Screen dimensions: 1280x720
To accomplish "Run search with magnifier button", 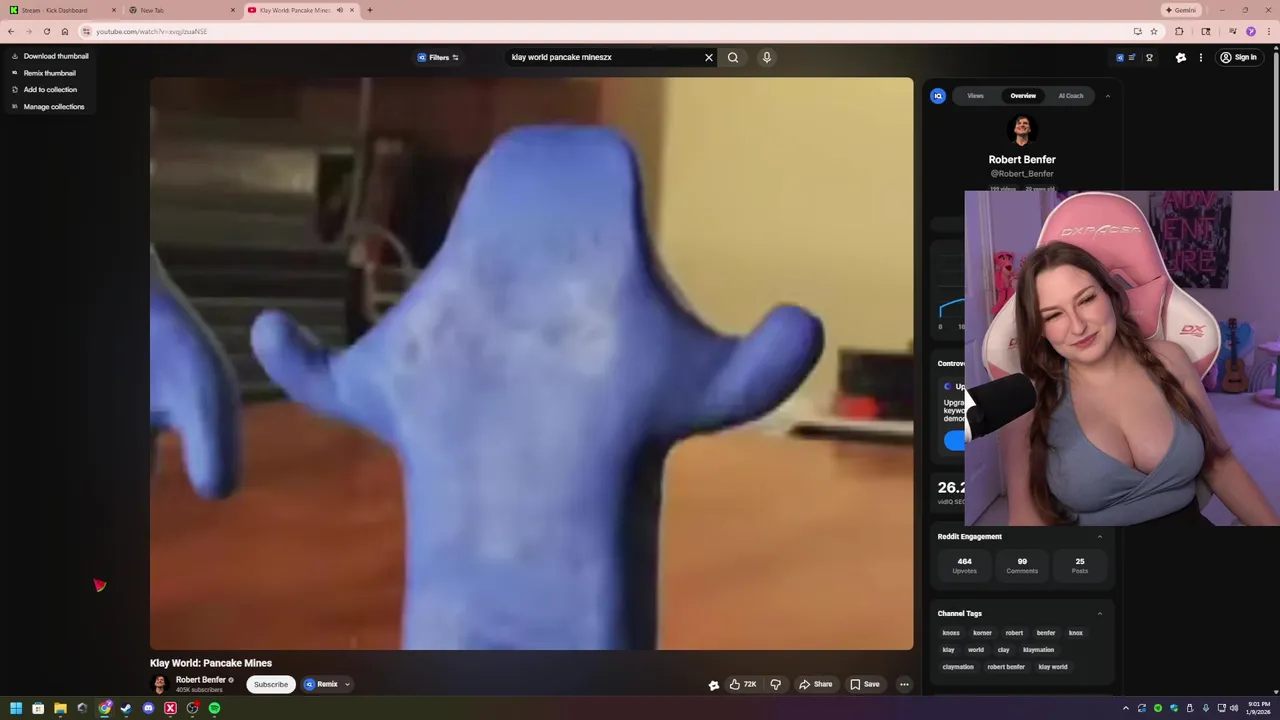I will coord(733,57).
